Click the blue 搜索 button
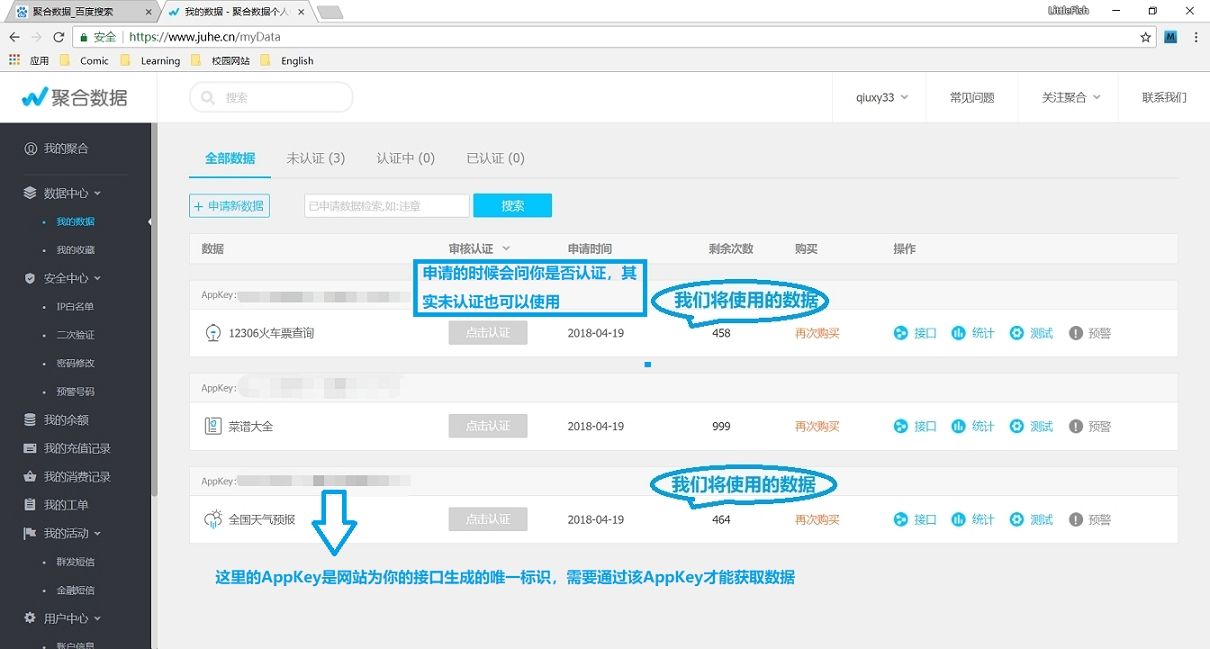 pos(512,205)
